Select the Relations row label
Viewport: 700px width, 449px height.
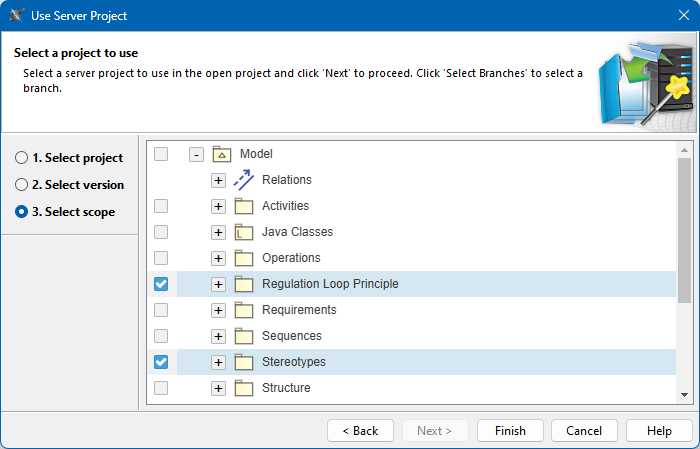287,180
